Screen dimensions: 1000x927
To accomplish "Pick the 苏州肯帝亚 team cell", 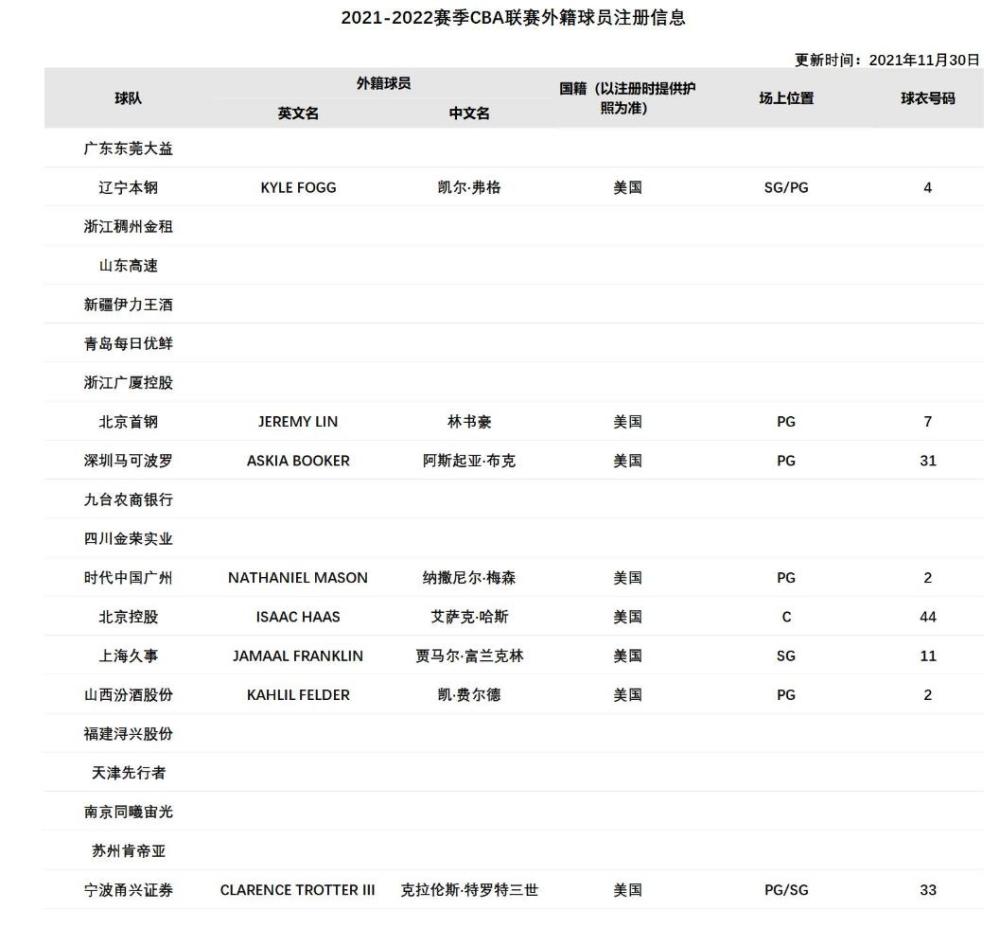I will 128,851.
